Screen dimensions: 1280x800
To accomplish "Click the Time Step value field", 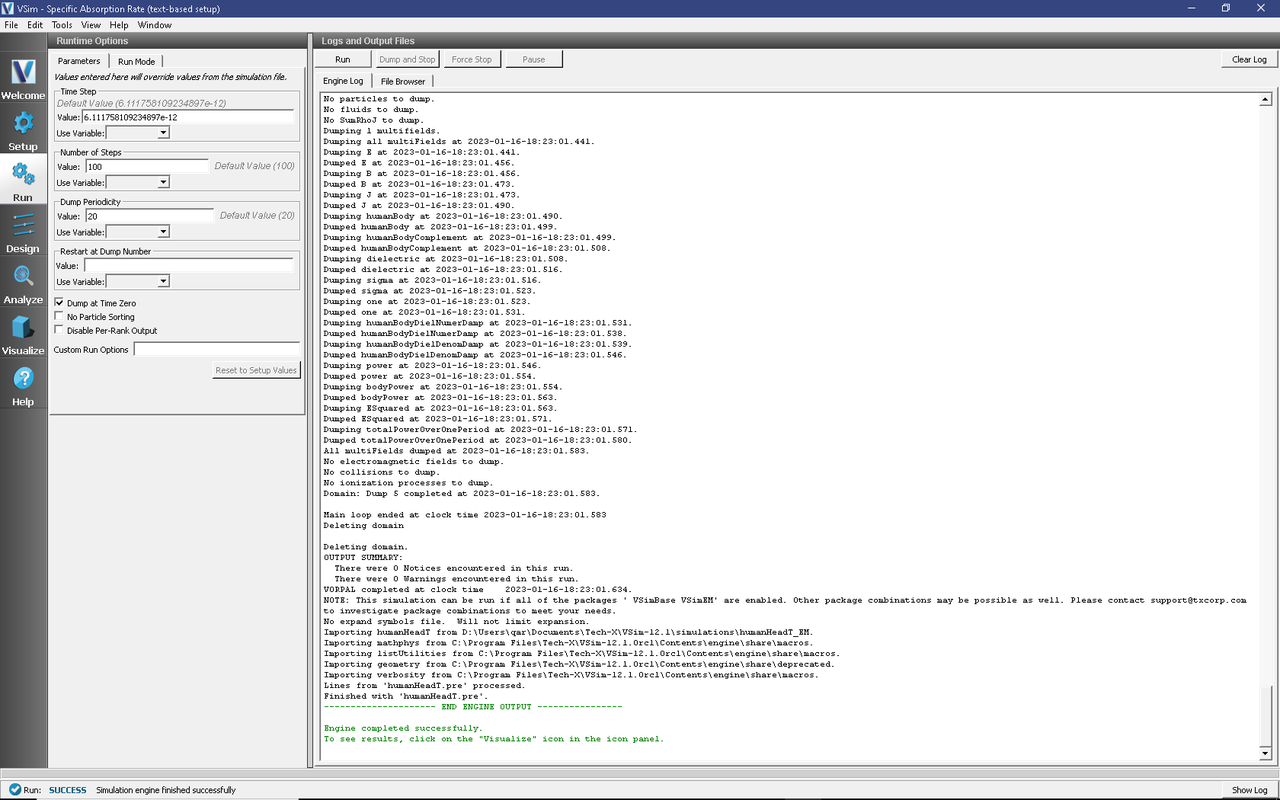I will click(189, 117).
